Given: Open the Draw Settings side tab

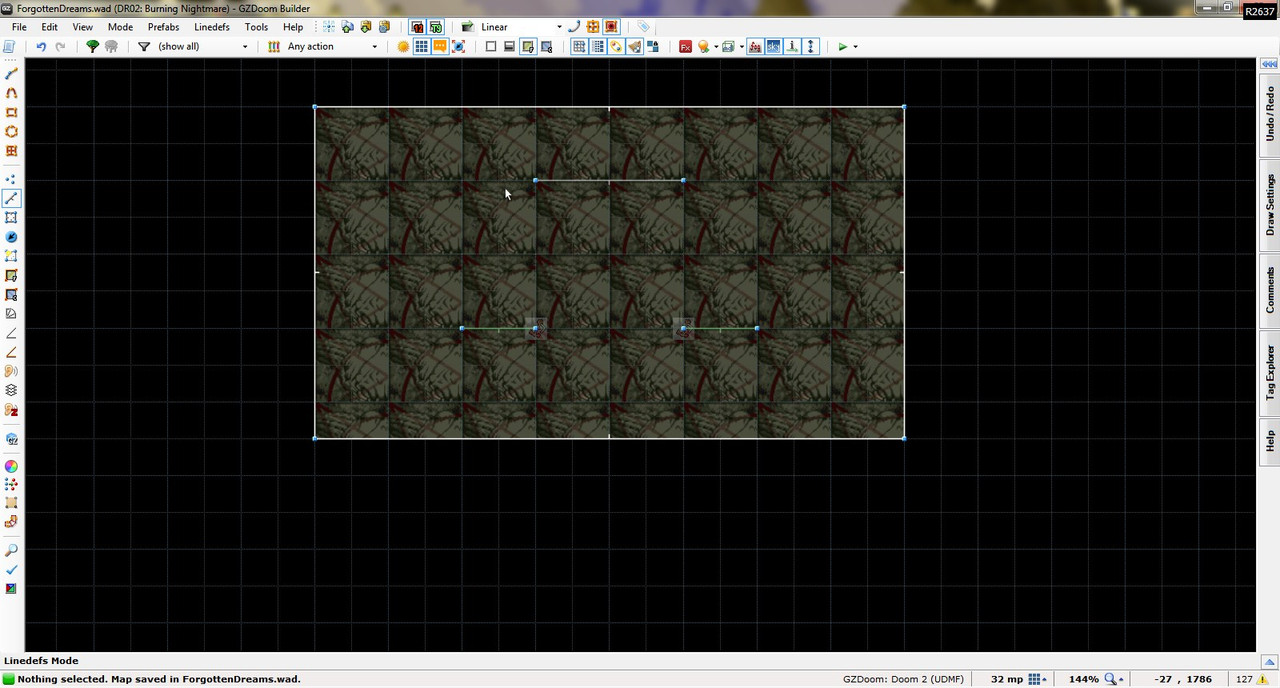Looking at the screenshot, I should [1270, 205].
